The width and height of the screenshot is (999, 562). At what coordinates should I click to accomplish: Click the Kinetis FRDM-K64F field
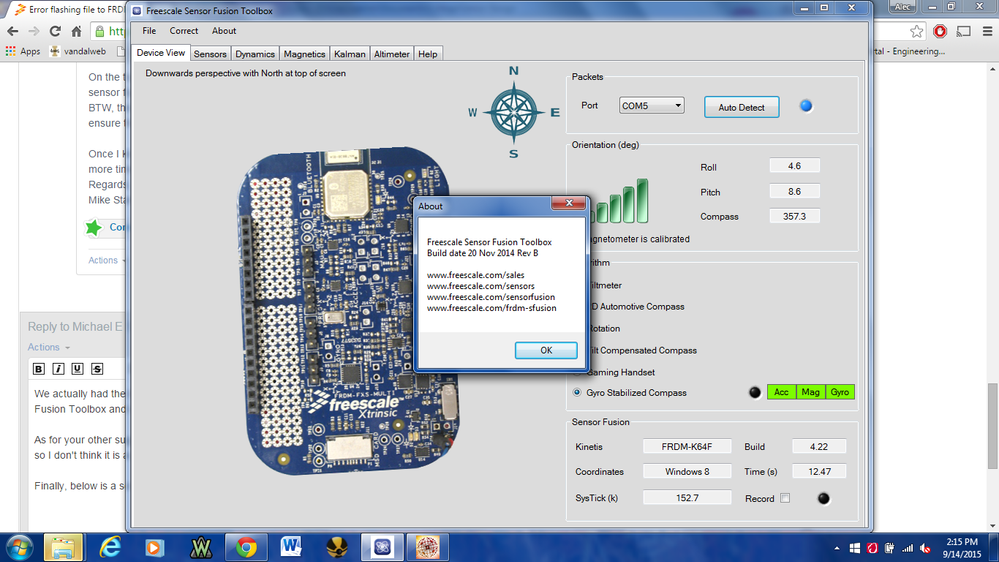coord(687,447)
